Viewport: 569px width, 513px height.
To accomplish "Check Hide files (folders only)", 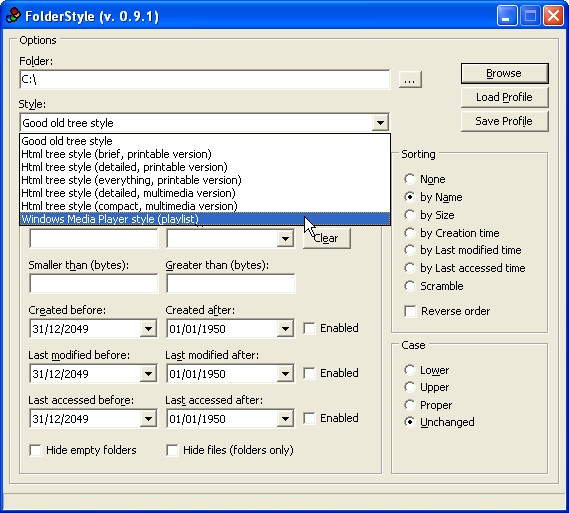I will point(172,450).
